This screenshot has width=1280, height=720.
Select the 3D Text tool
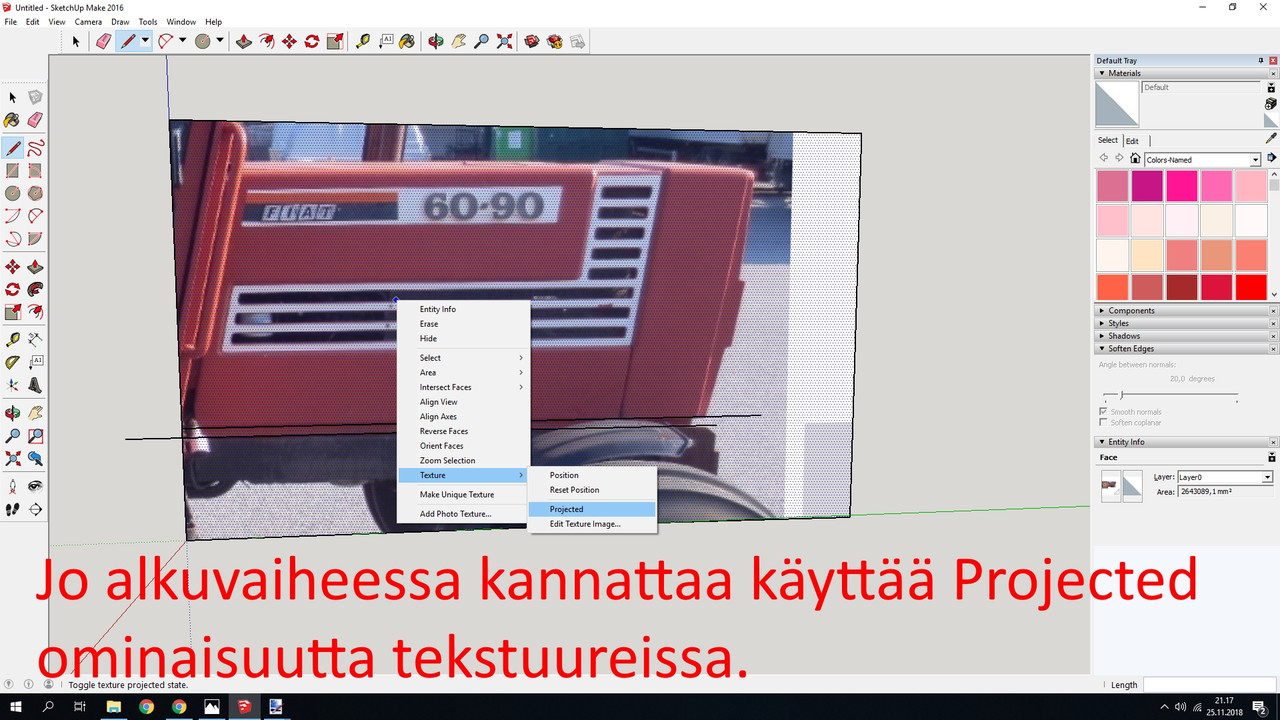coord(35,385)
